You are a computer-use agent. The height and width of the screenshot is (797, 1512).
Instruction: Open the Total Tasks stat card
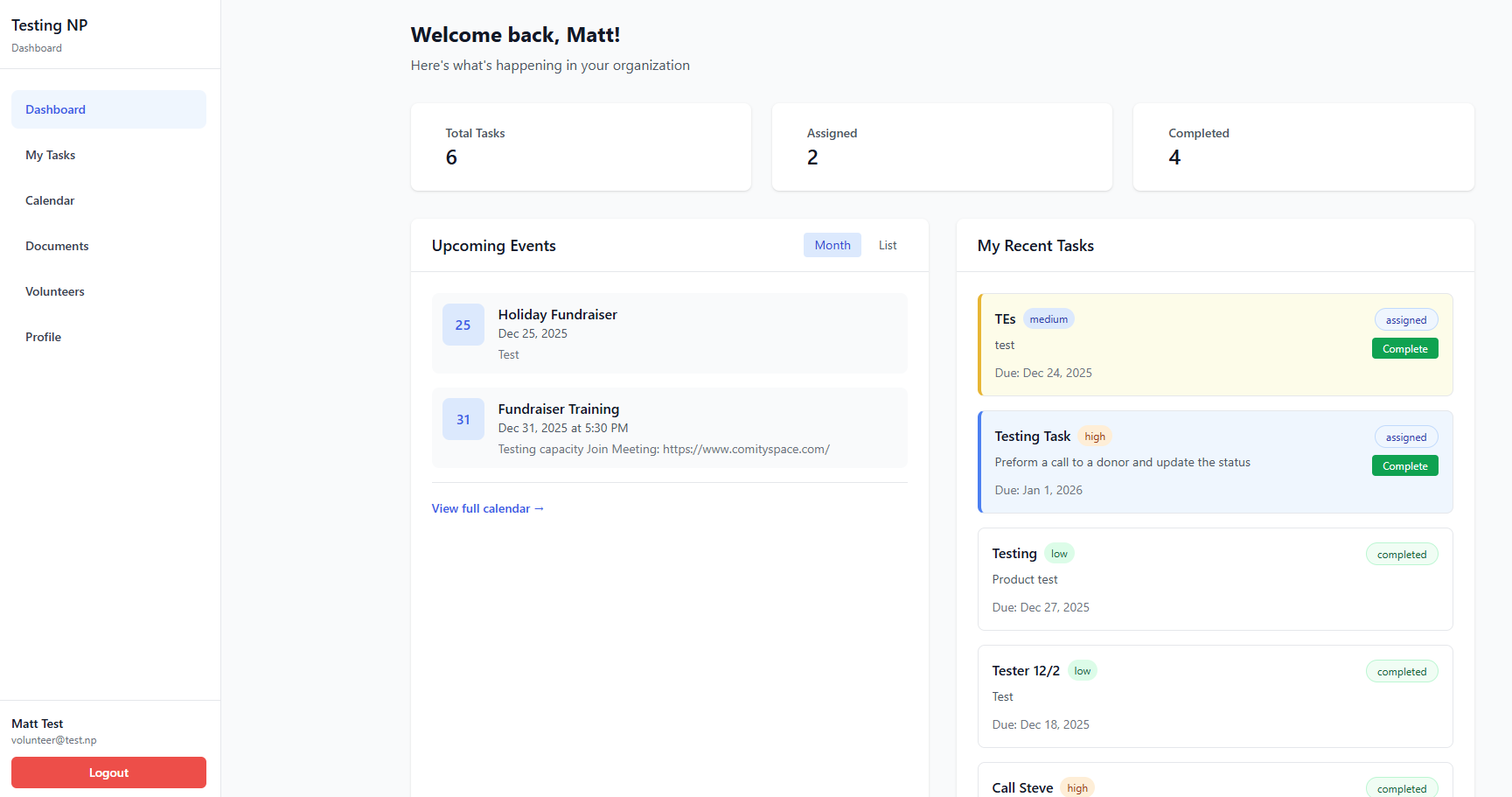point(581,147)
